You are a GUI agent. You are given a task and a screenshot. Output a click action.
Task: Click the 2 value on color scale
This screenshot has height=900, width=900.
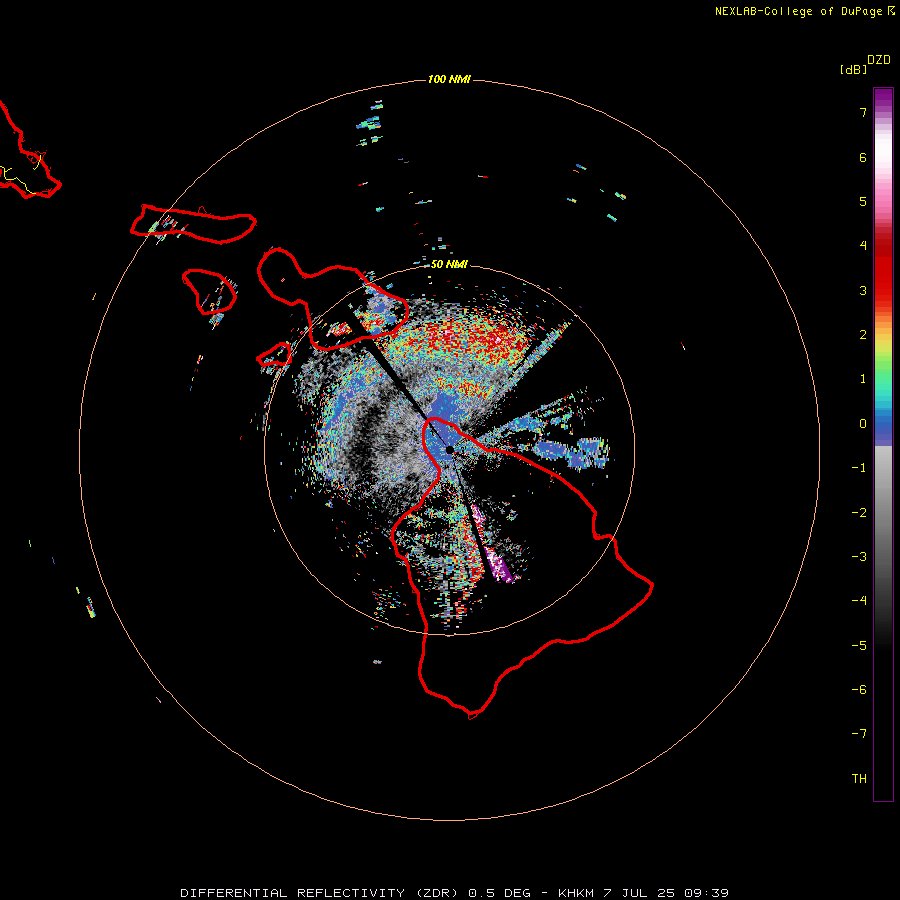point(863,335)
